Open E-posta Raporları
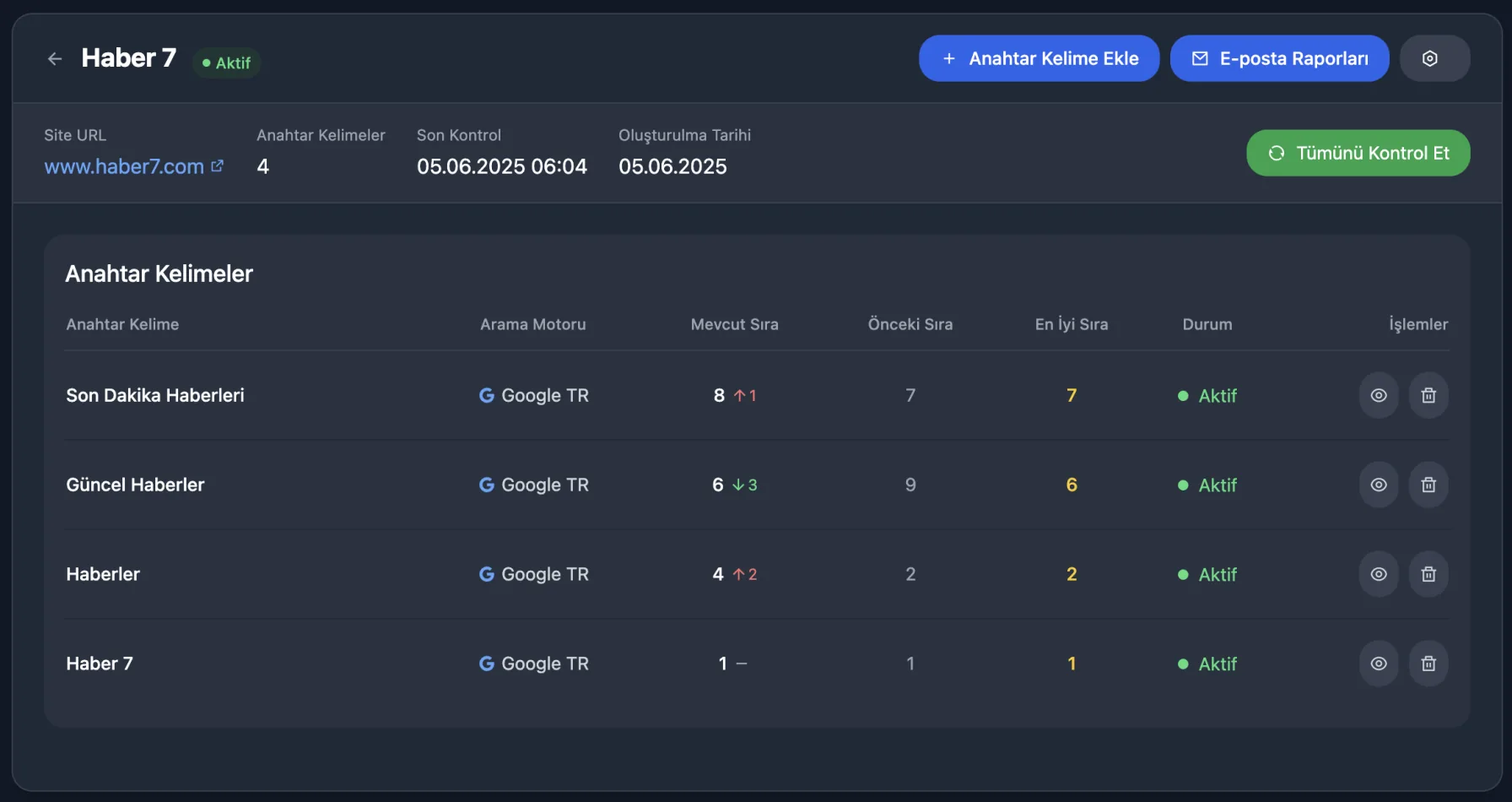The image size is (1512, 802). [x=1279, y=58]
